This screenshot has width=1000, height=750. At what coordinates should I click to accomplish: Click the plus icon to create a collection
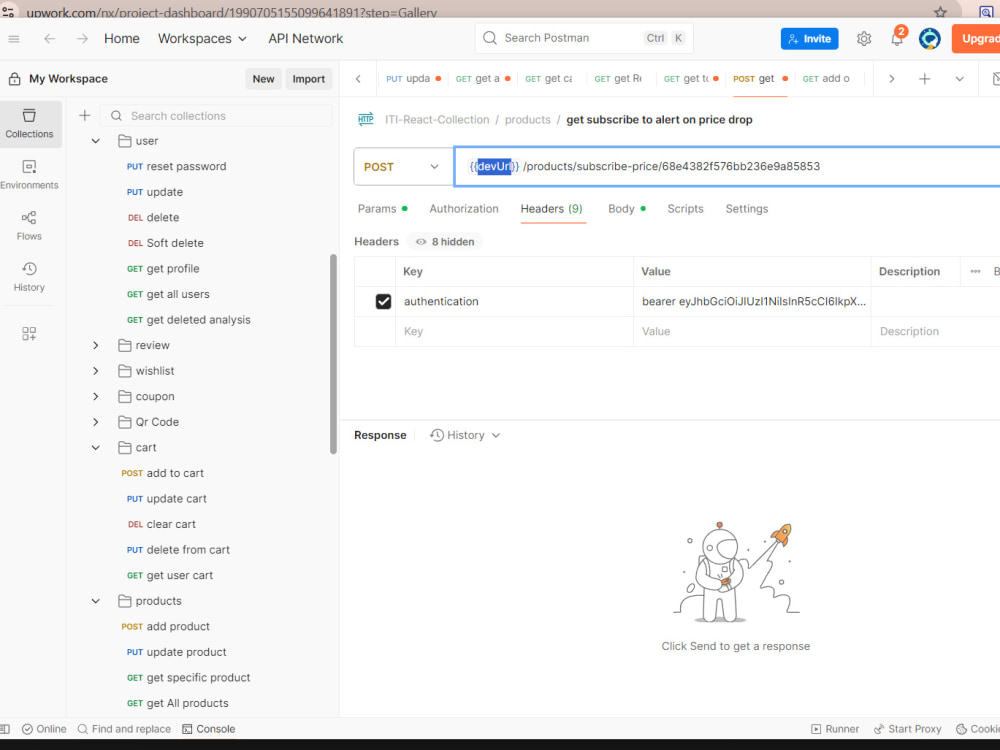(x=84, y=115)
